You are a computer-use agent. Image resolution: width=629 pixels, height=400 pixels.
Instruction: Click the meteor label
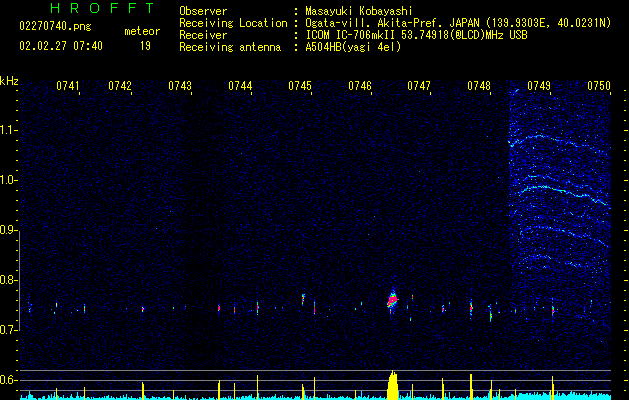142,31
